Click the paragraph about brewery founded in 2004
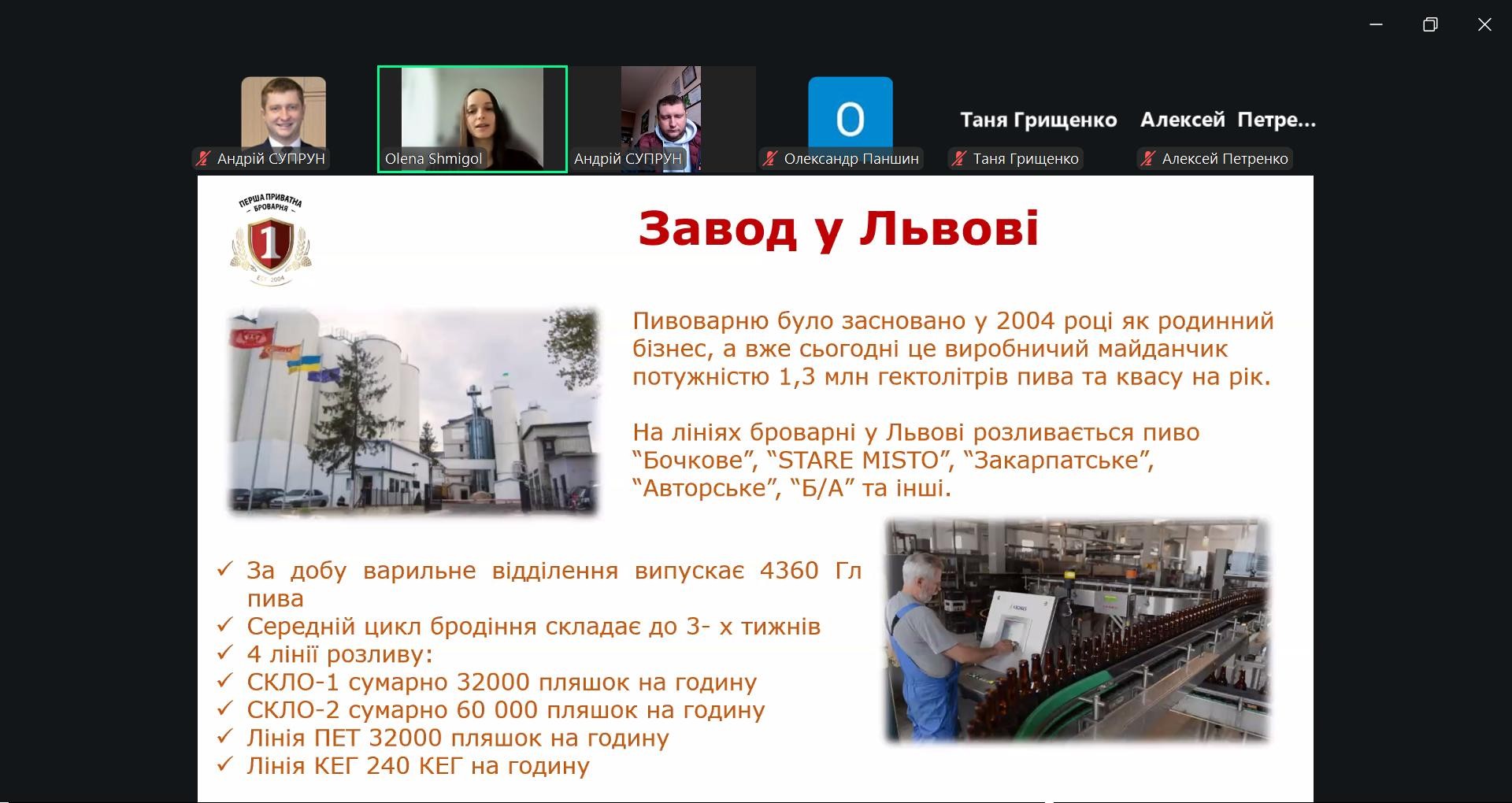The image size is (1512, 803). [x=952, y=348]
